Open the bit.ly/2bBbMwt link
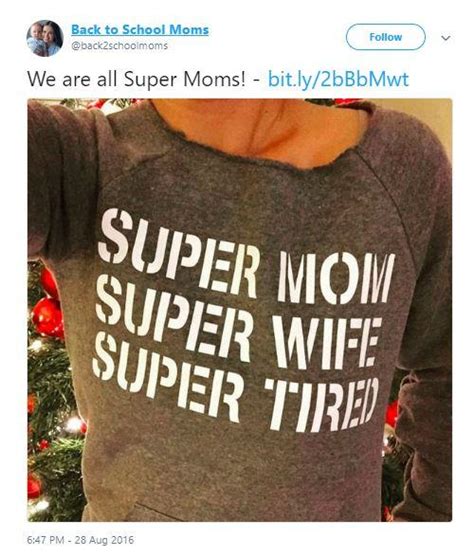Screen dimensions: 474x556 pyautogui.click(x=338, y=79)
